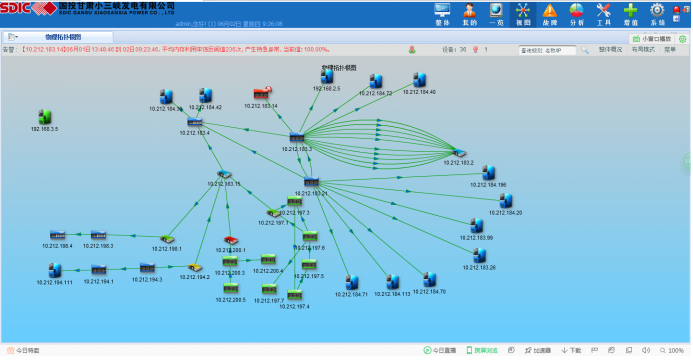Select the red alarm device 10.212.183.14
Viewport: 693px width, 360px height.
tap(262, 93)
